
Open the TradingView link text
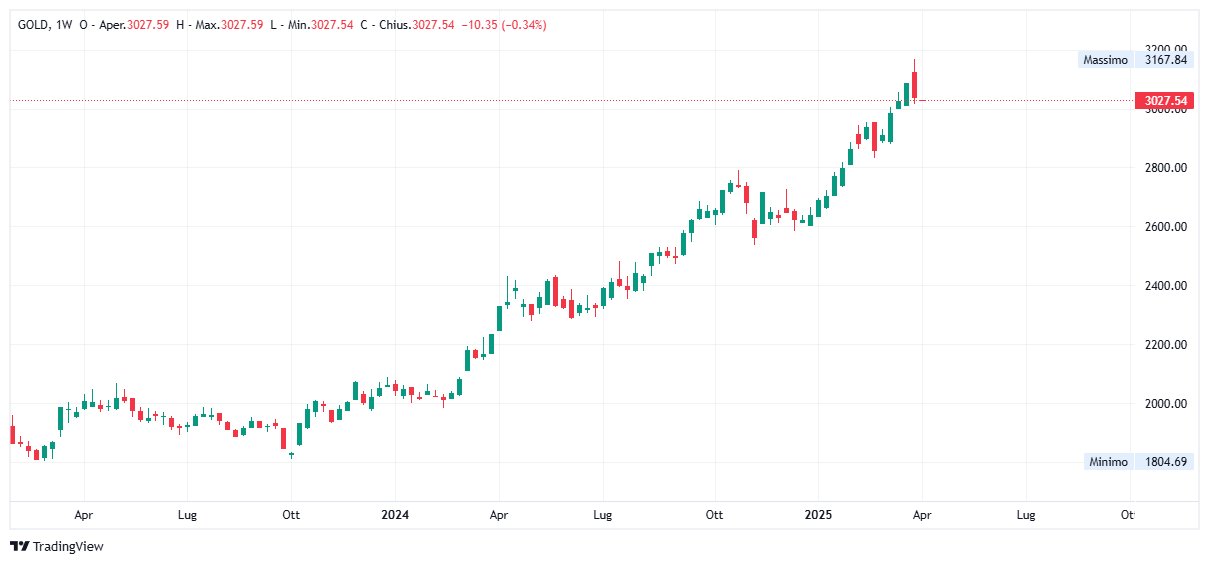click(x=68, y=546)
